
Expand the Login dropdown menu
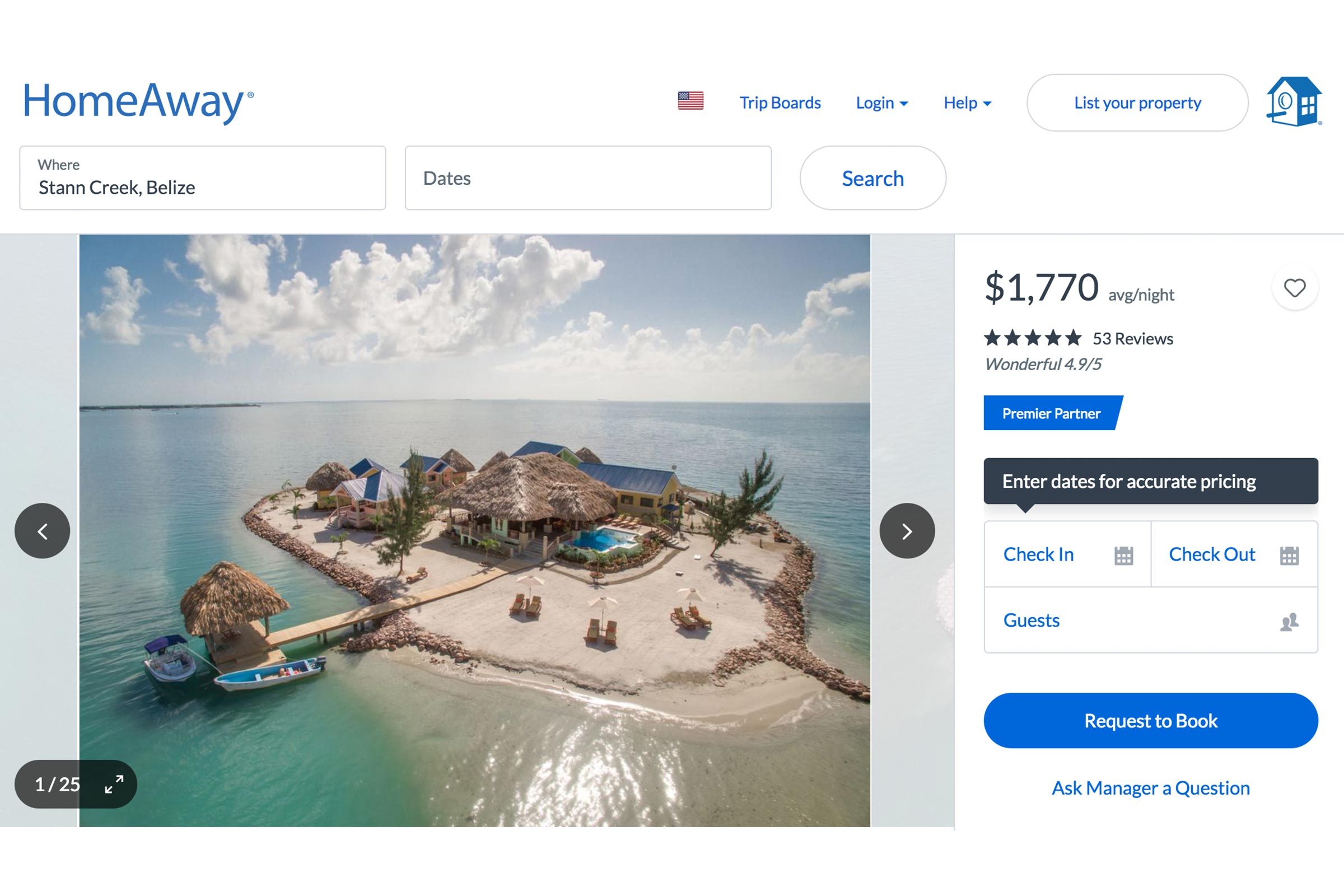[882, 102]
